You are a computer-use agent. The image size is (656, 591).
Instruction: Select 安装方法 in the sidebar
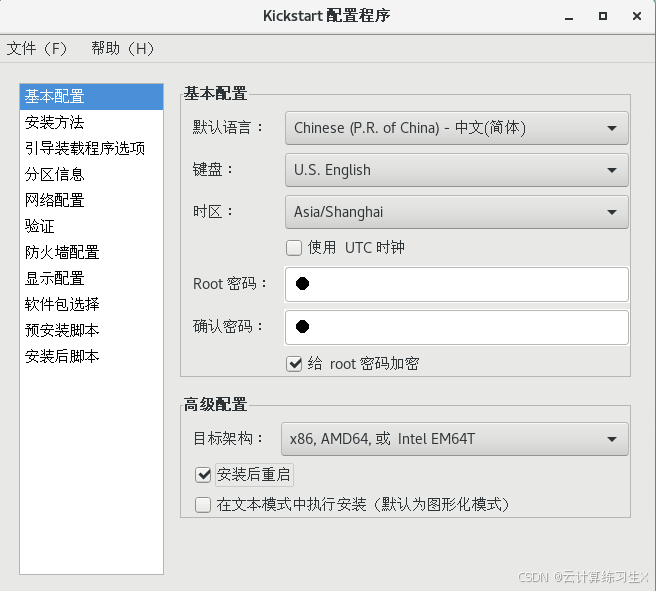[x=91, y=123]
